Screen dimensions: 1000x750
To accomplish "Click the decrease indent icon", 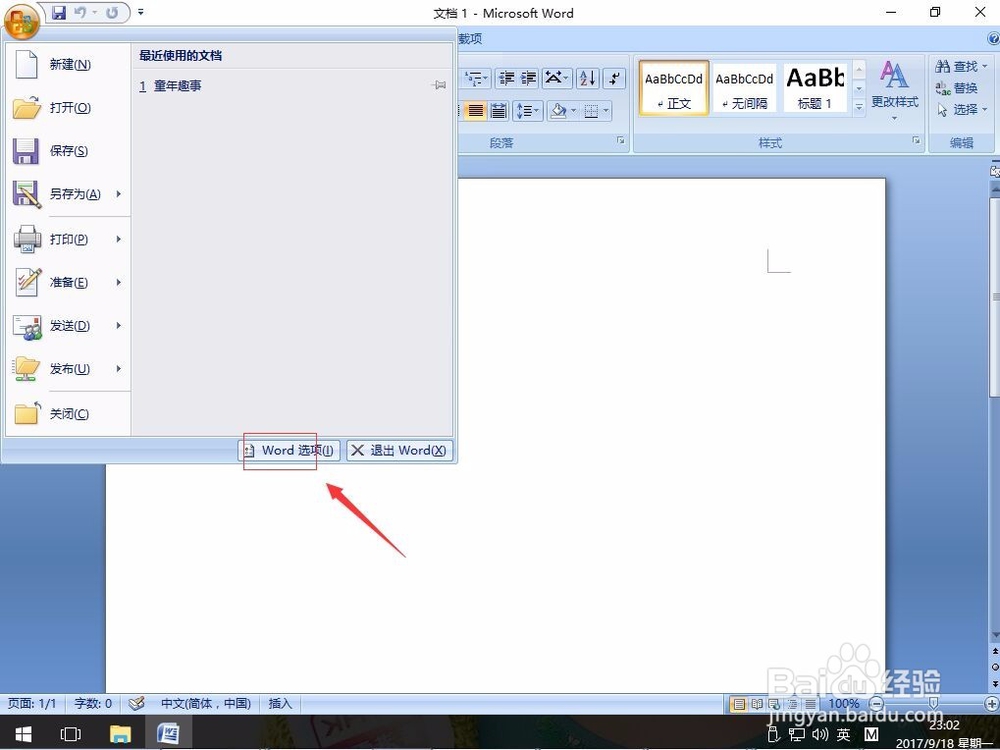I will pos(507,78).
